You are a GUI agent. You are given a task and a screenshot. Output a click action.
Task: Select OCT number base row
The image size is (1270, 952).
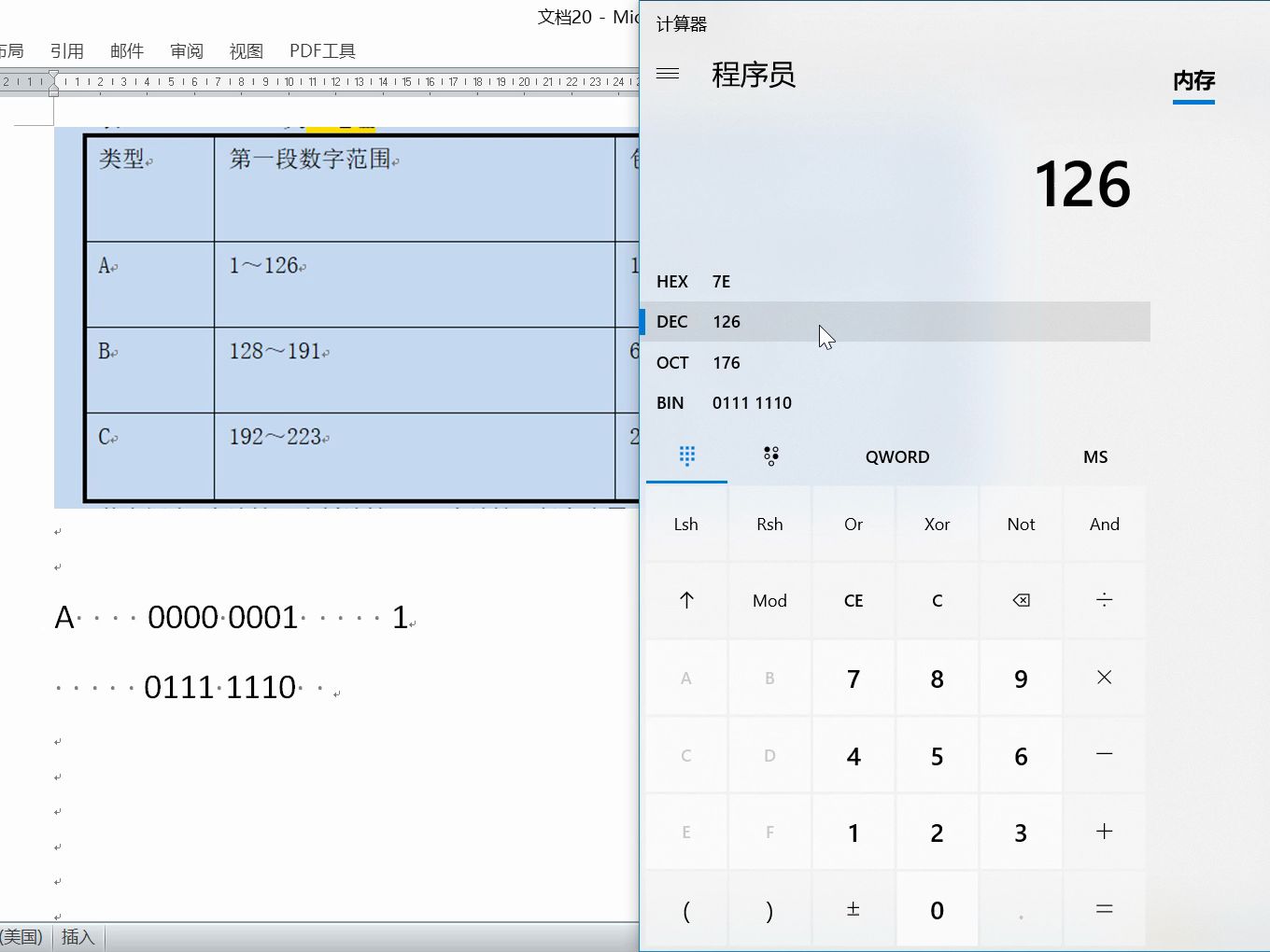tap(896, 362)
